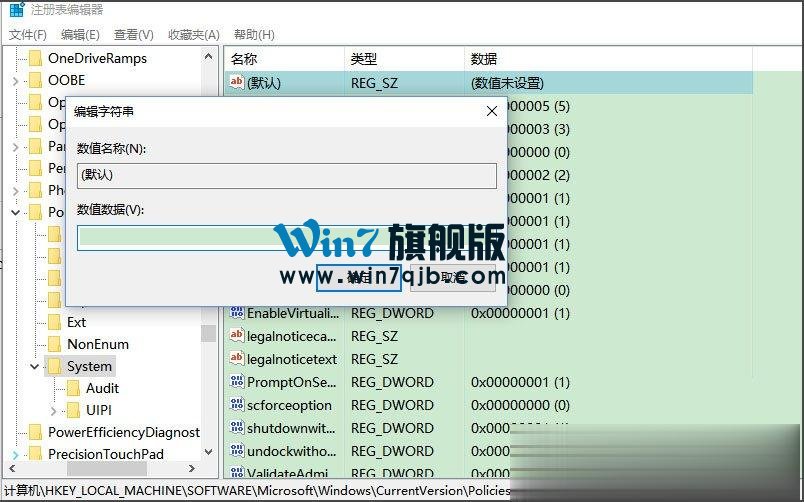This screenshot has height=502, width=804.
Task: Expand the PrecisionTouchPad tree node
Action: [x=15, y=454]
